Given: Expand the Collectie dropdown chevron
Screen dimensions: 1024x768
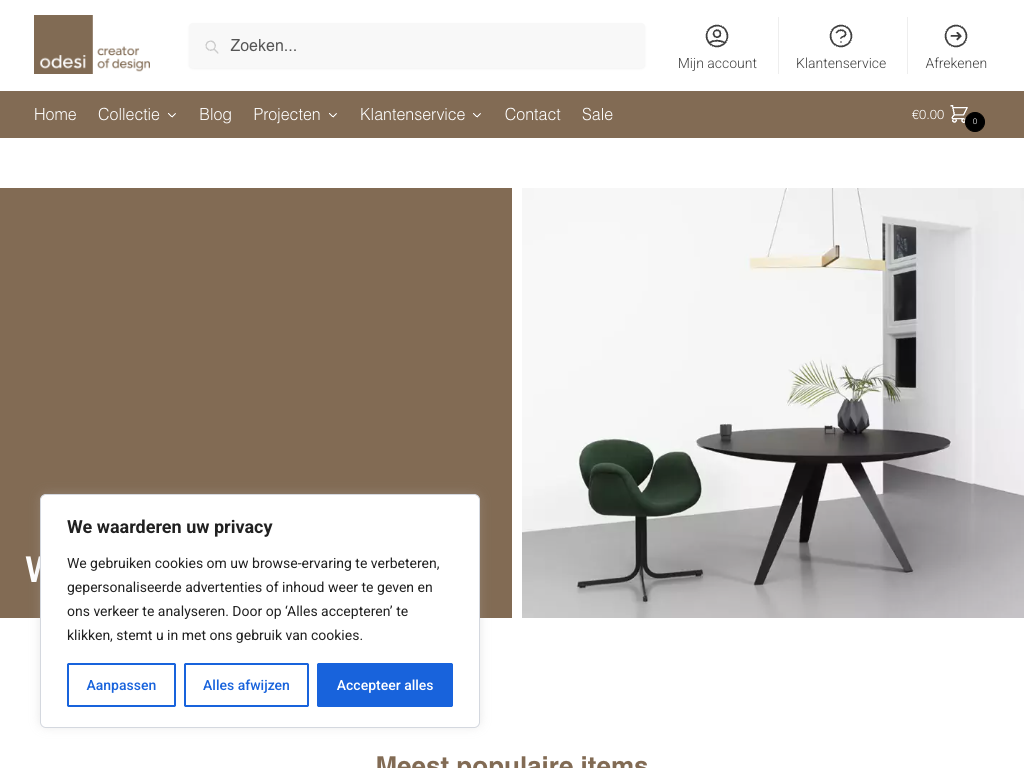Looking at the screenshot, I should 172,115.
